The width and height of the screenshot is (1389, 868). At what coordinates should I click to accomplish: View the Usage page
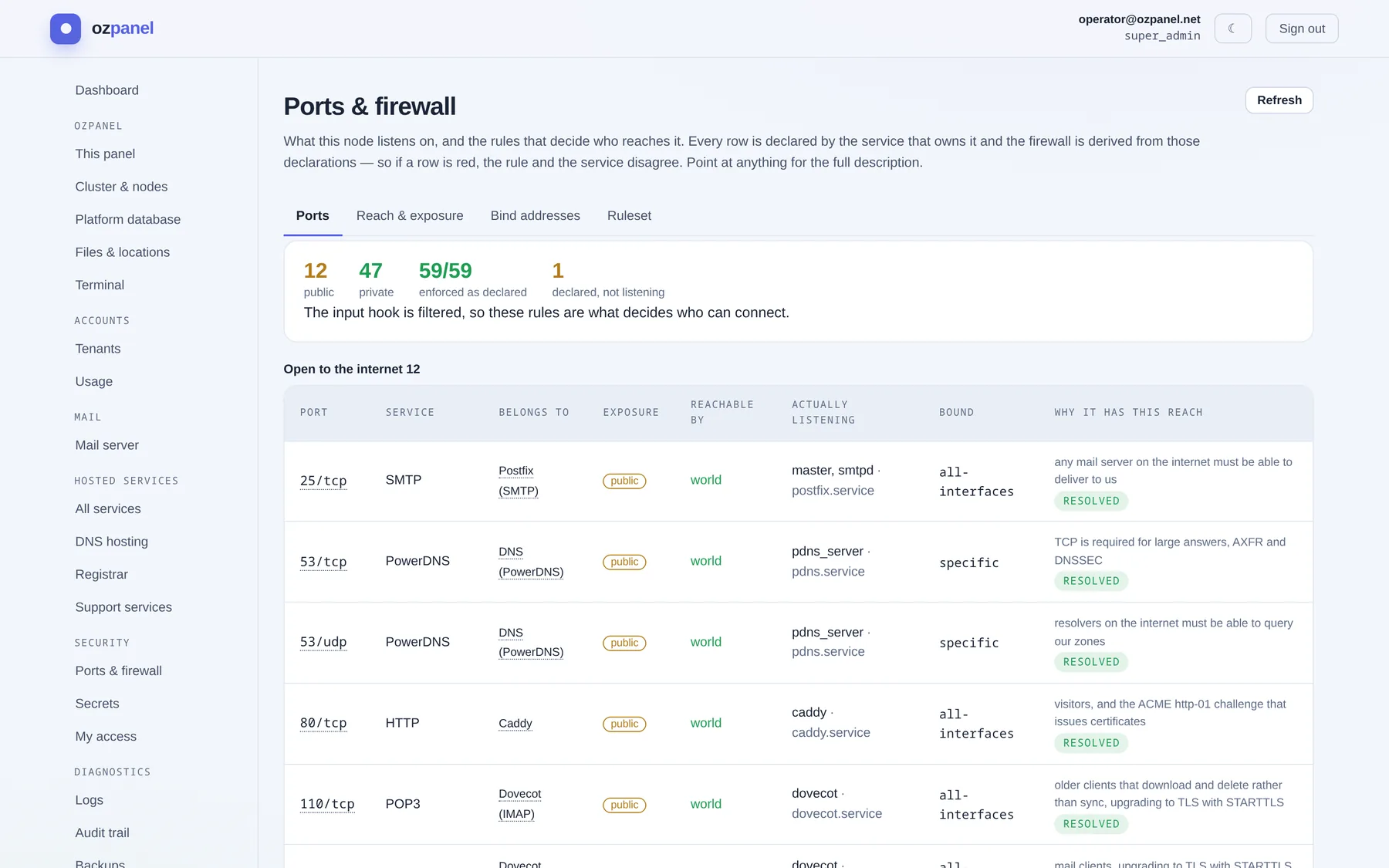pyautogui.click(x=94, y=381)
